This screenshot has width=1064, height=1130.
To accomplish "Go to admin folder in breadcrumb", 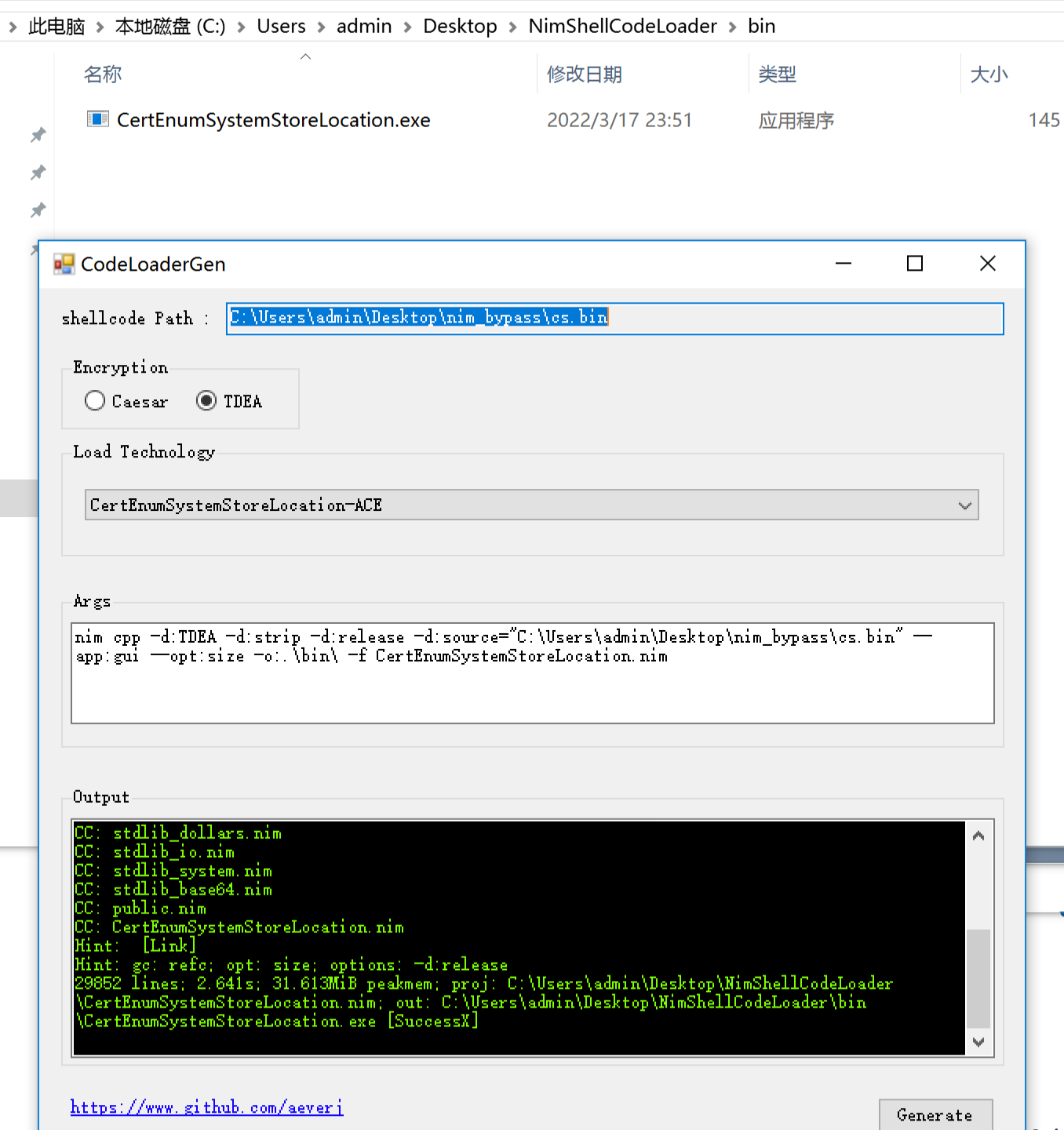I will coord(364,27).
